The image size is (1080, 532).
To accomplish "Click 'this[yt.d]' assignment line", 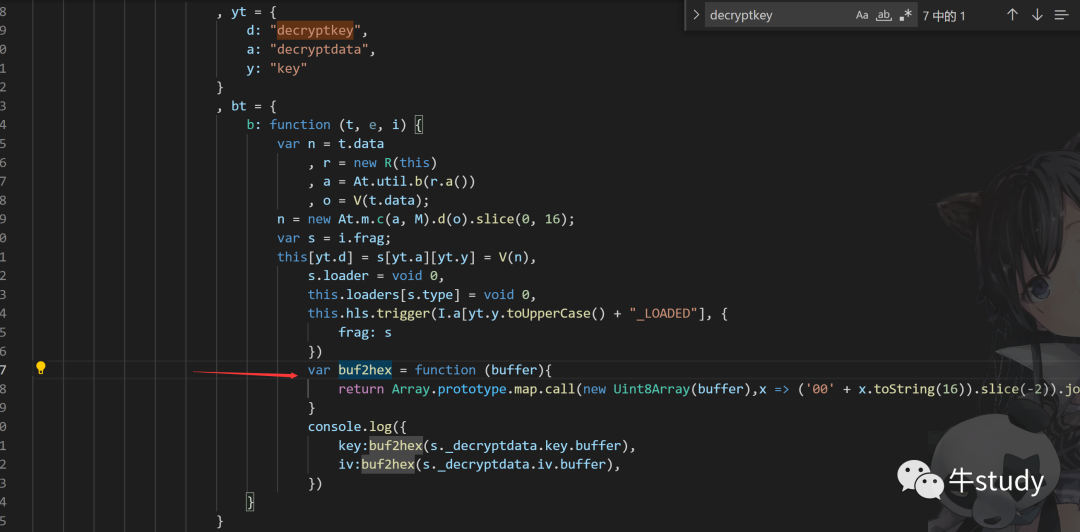I will 407,257.
